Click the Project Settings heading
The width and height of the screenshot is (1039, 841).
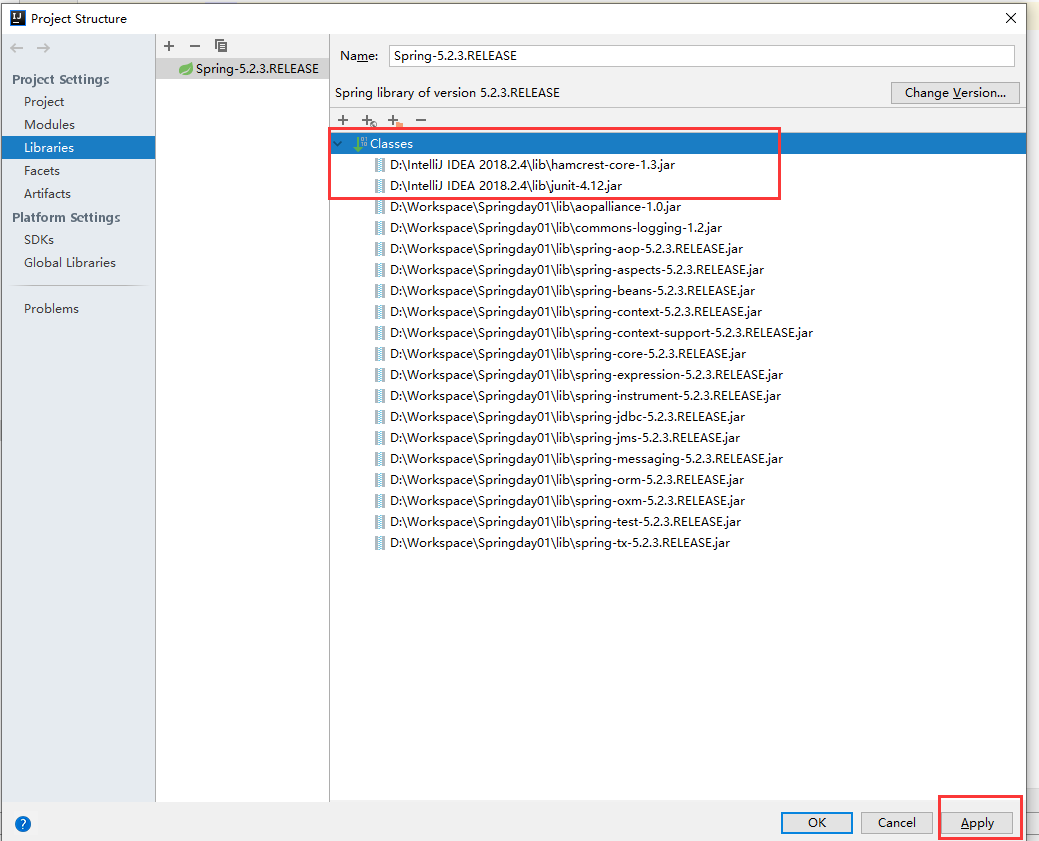pos(61,80)
